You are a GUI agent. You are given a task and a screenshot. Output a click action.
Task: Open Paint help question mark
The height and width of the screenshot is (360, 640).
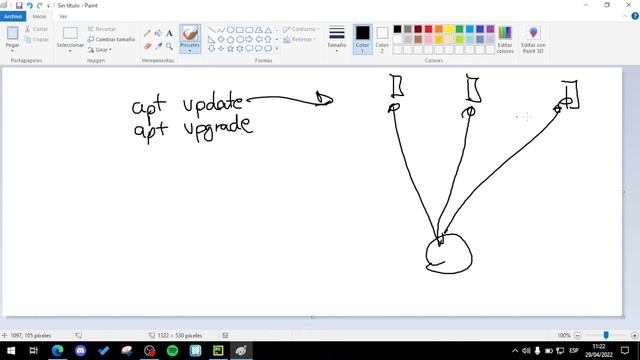[x=635, y=16]
